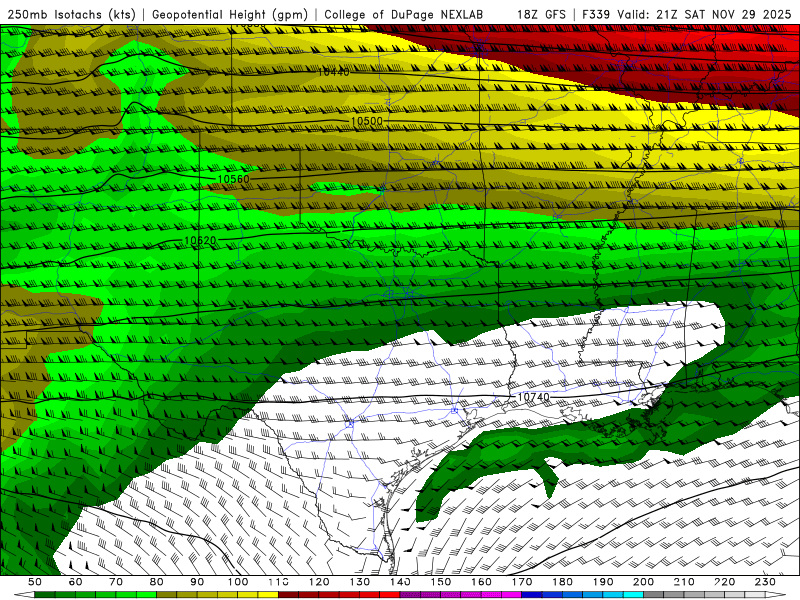800x600 pixels.
Task: Click the 60 value on the color scale
Action: point(75,582)
